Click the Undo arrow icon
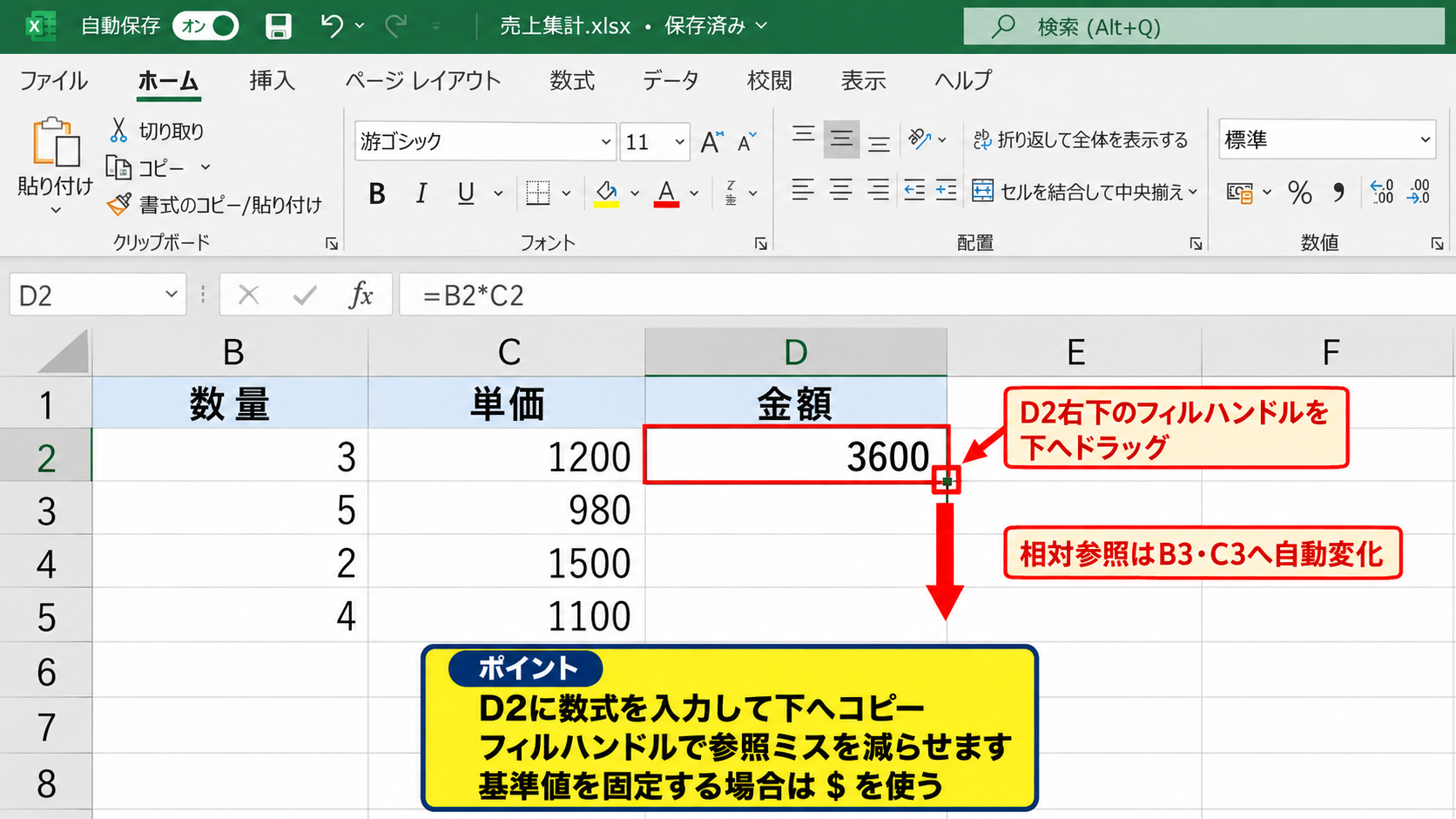This screenshot has width=1456, height=819. pyautogui.click(x=332, y=25)
